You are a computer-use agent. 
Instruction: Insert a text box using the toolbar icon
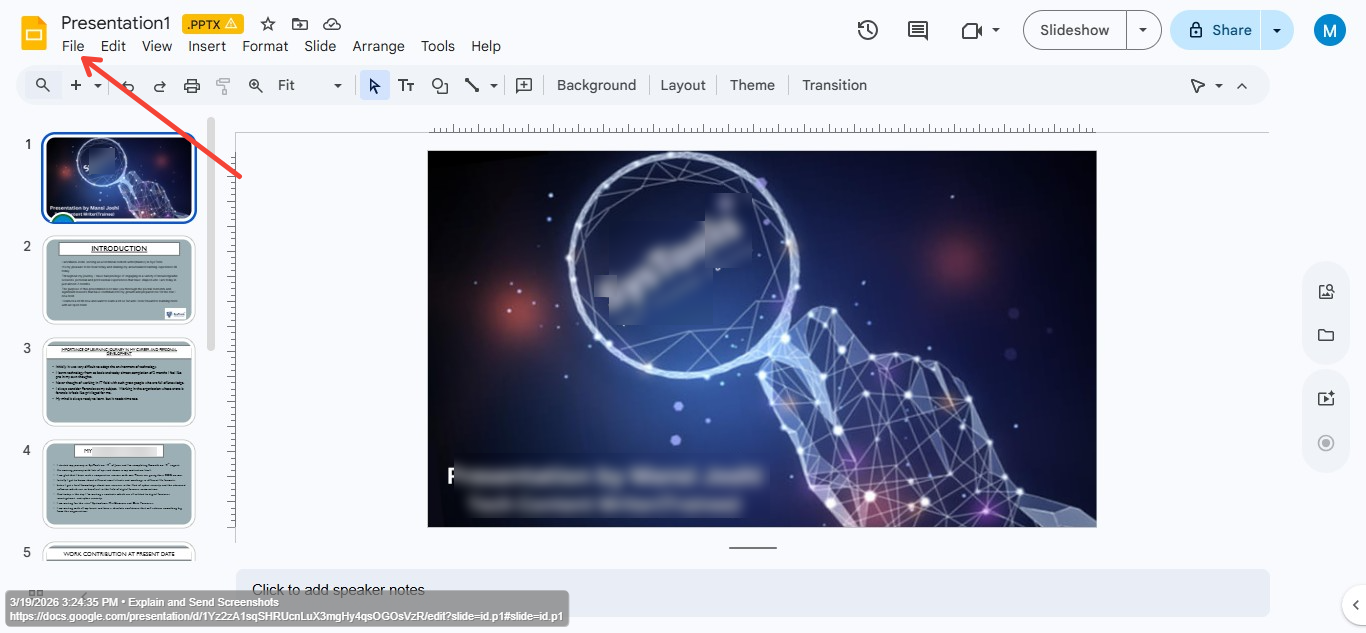[x=406, y=85]
